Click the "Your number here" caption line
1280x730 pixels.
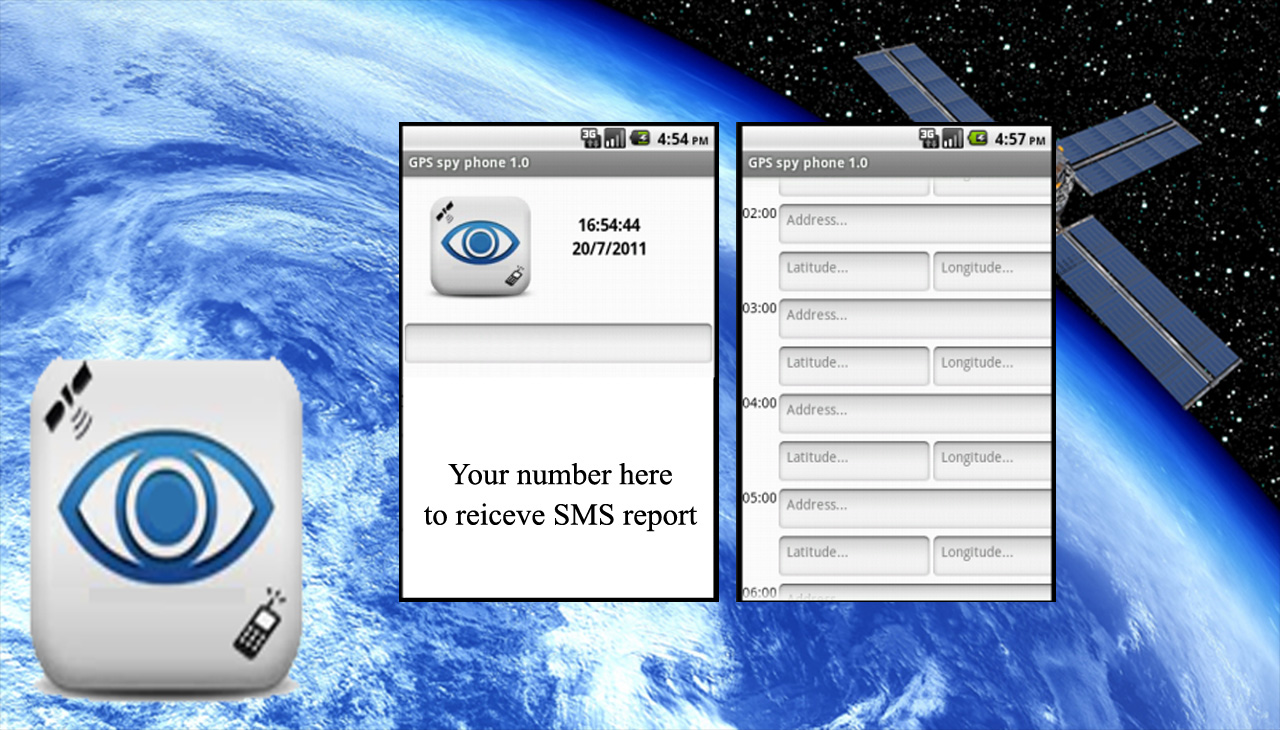pos(560,474)
